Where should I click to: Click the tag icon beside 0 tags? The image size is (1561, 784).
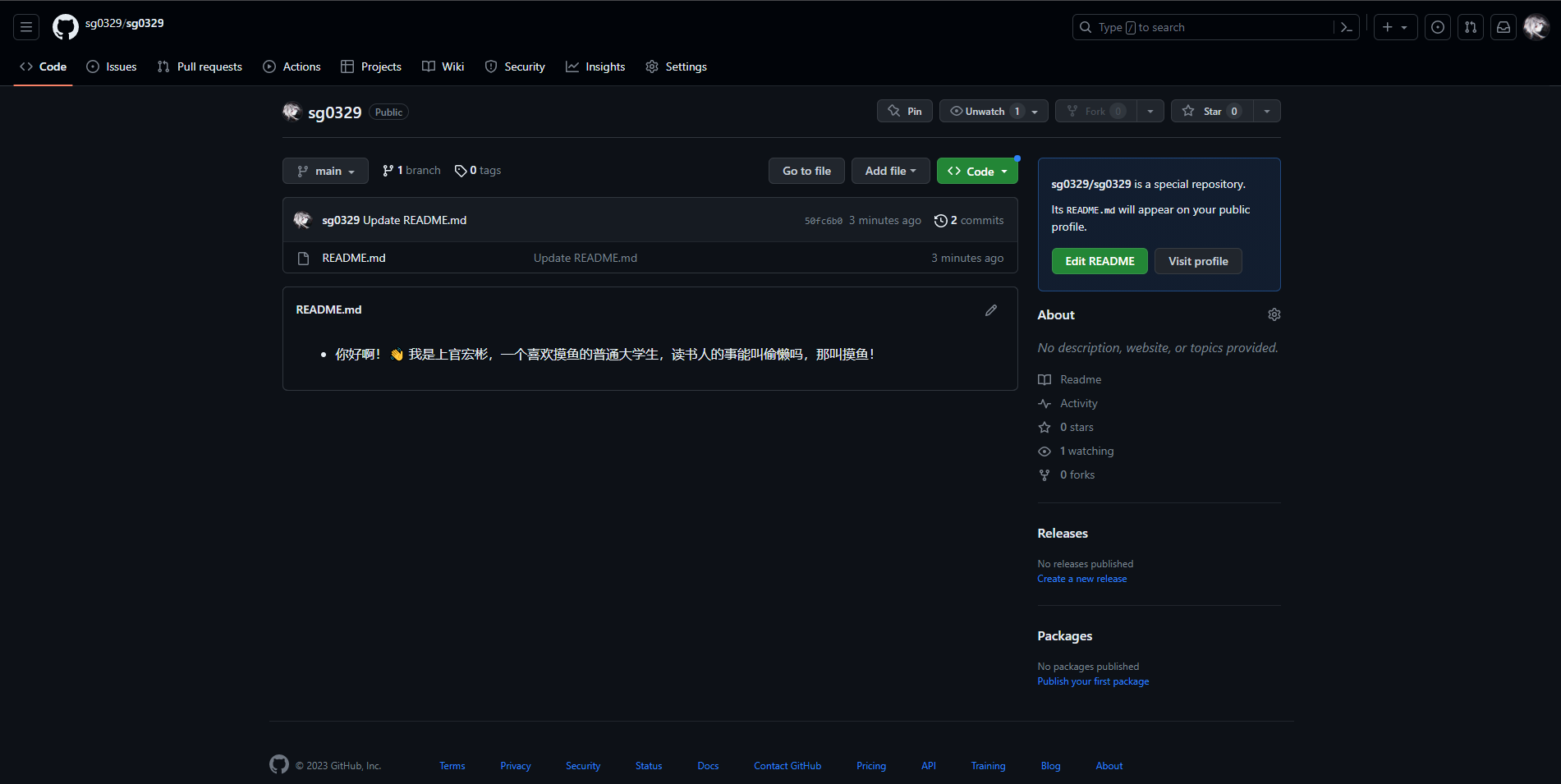click(x=461, y=171)
